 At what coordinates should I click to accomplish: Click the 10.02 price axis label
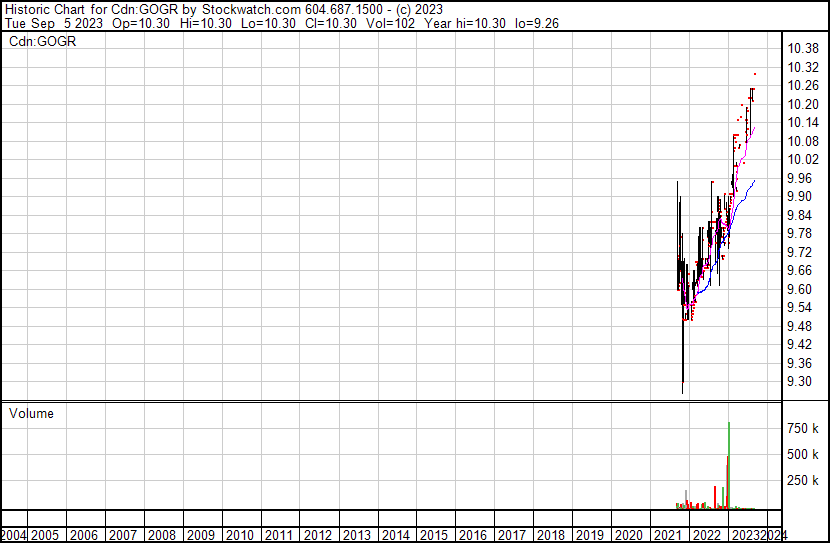point(803,159)
